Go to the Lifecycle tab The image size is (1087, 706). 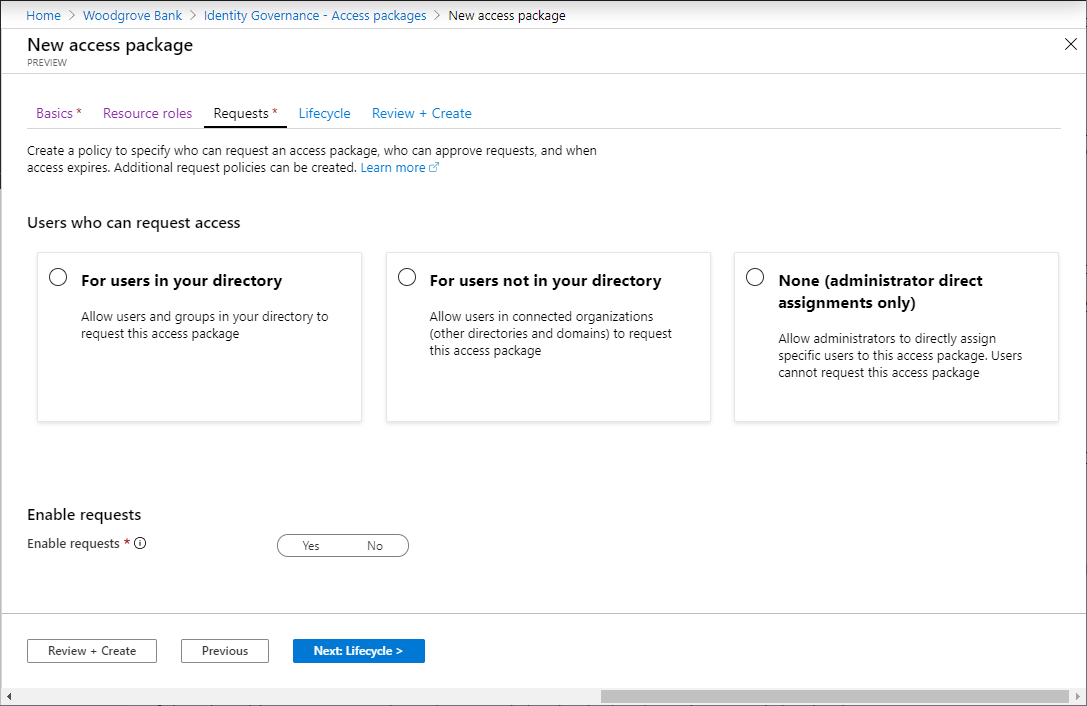pos(324,113)
